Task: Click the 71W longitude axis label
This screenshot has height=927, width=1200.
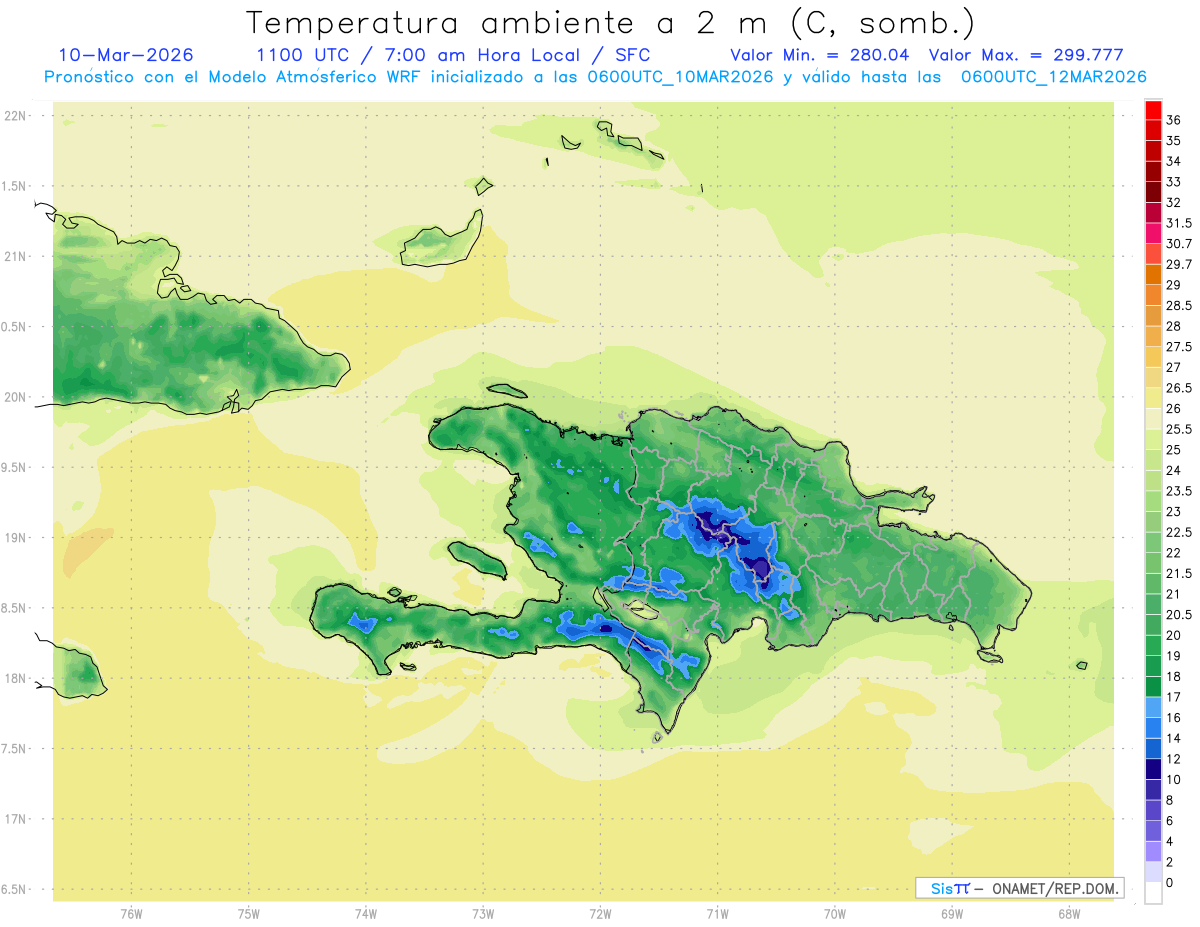Action: 717,914
